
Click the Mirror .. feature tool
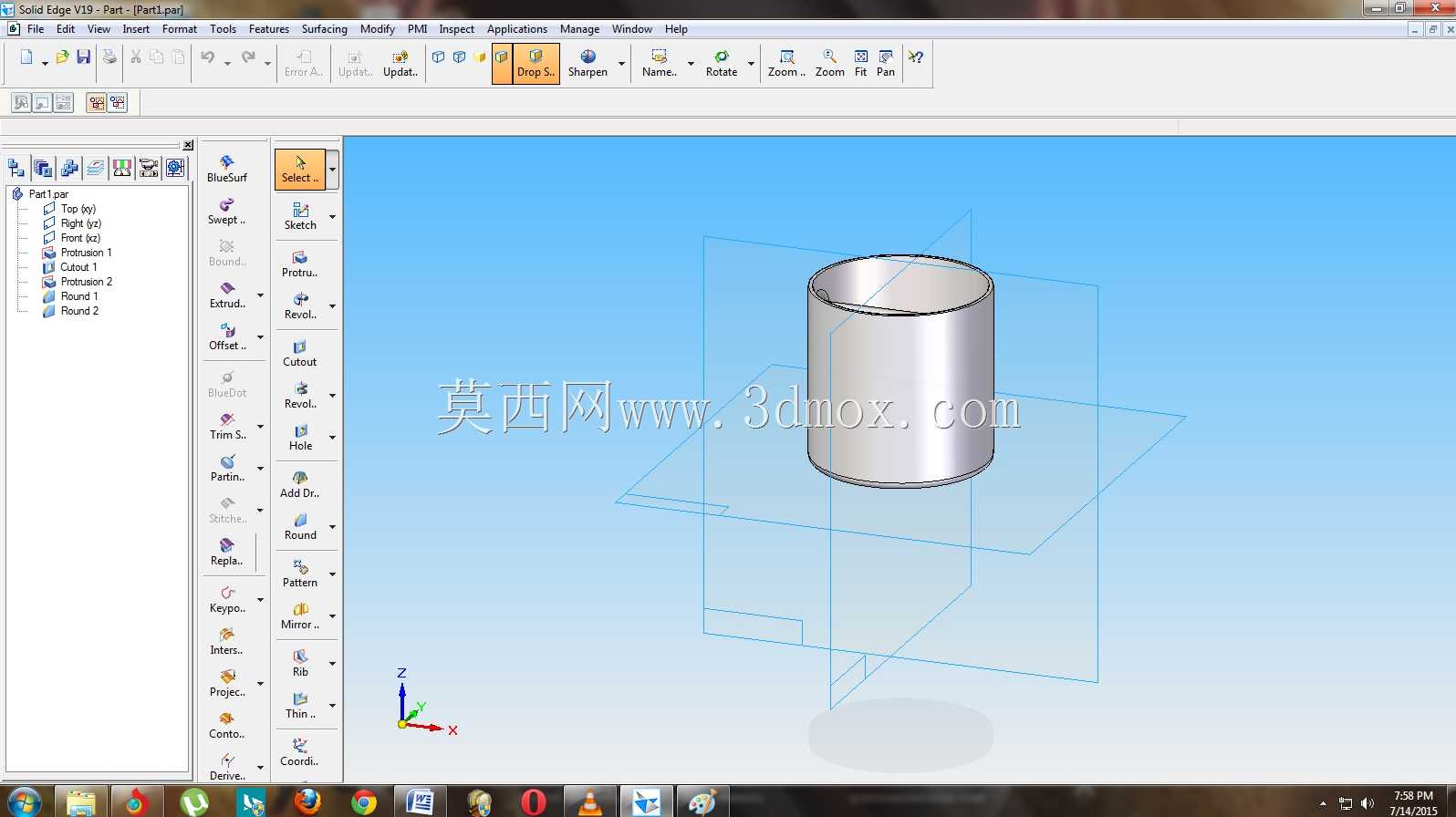point(300,615)
